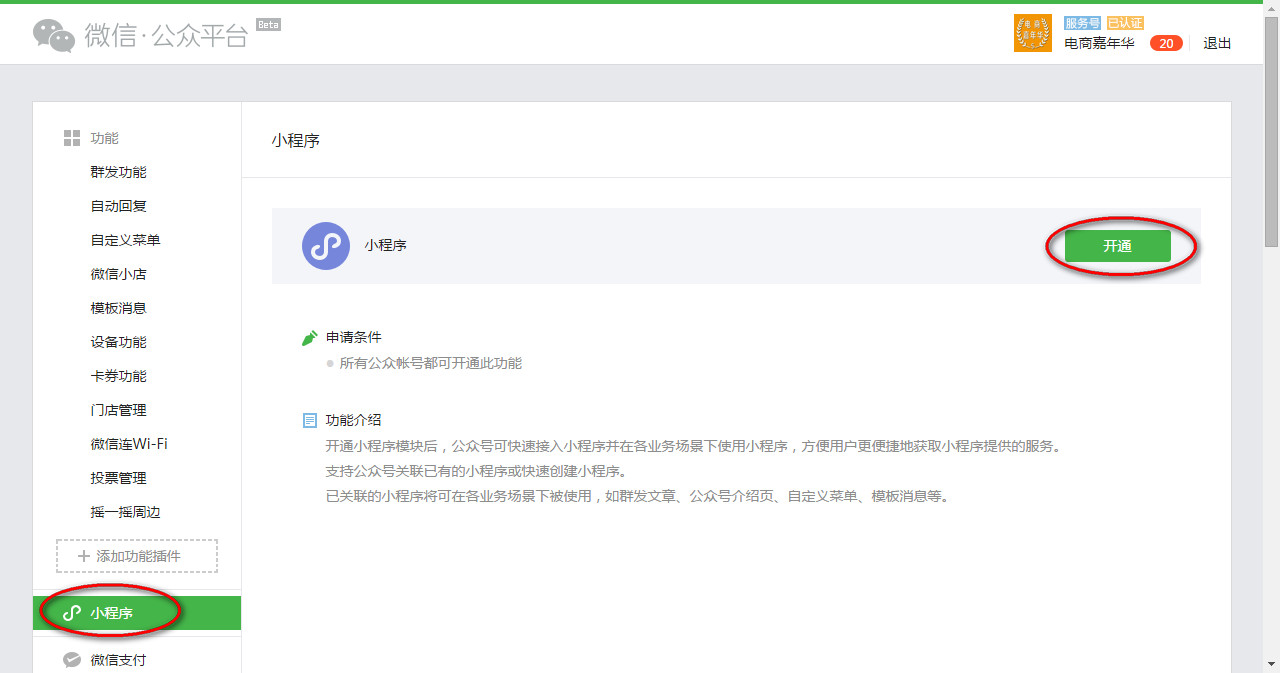Click the 已认证 verified tag

(x=1125, y=23)
